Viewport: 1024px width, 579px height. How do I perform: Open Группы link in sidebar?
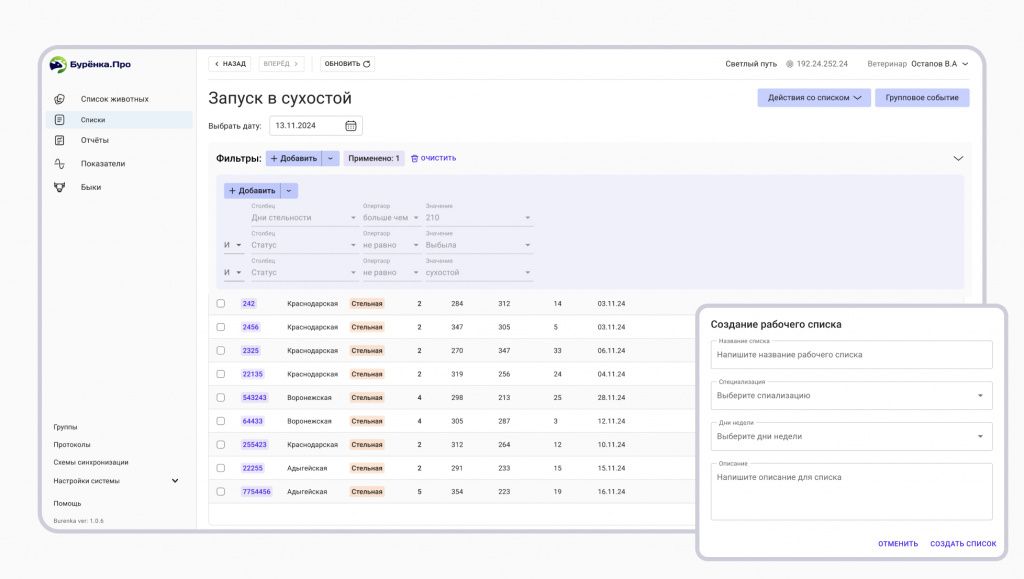pyautogui.click(x=65, y=427)
